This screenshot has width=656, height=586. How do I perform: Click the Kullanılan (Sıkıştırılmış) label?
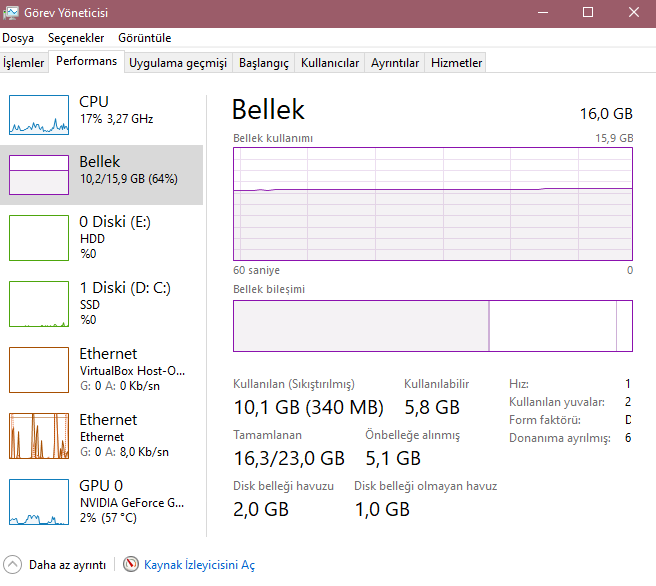point(294,384)
